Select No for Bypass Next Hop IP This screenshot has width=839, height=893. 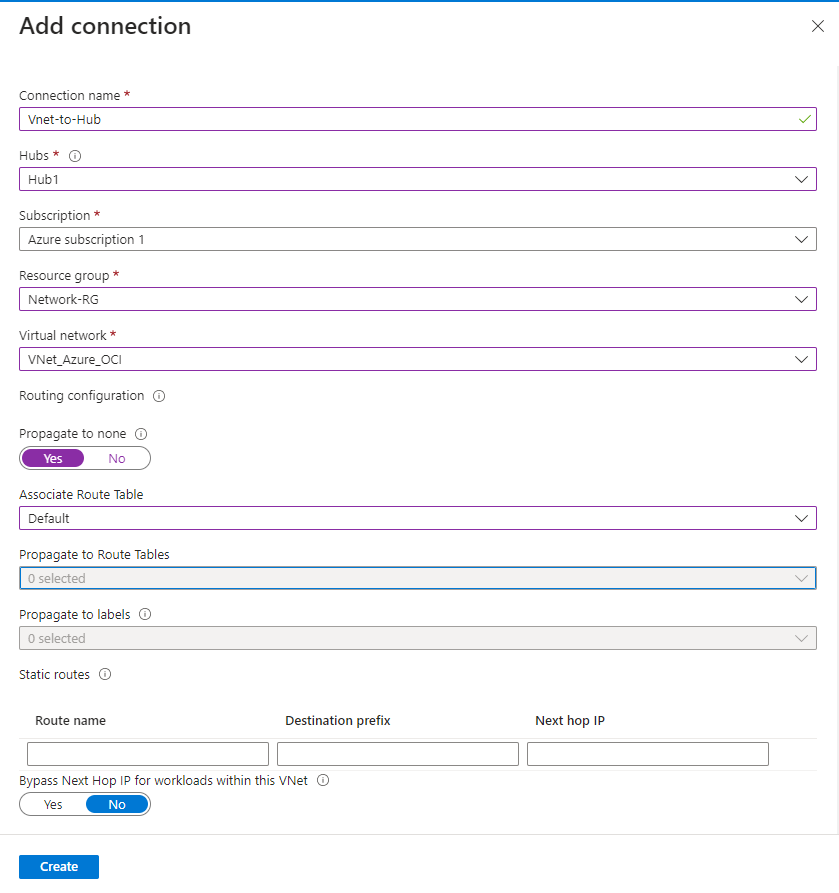[x=117, y=804]
